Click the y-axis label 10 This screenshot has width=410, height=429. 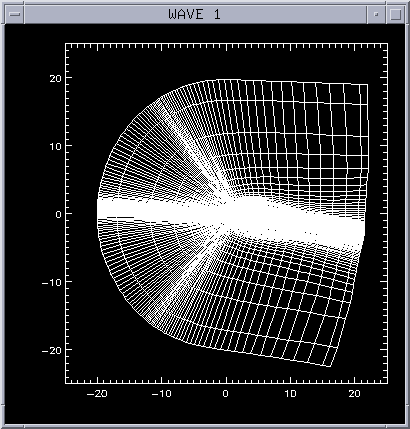55,146
